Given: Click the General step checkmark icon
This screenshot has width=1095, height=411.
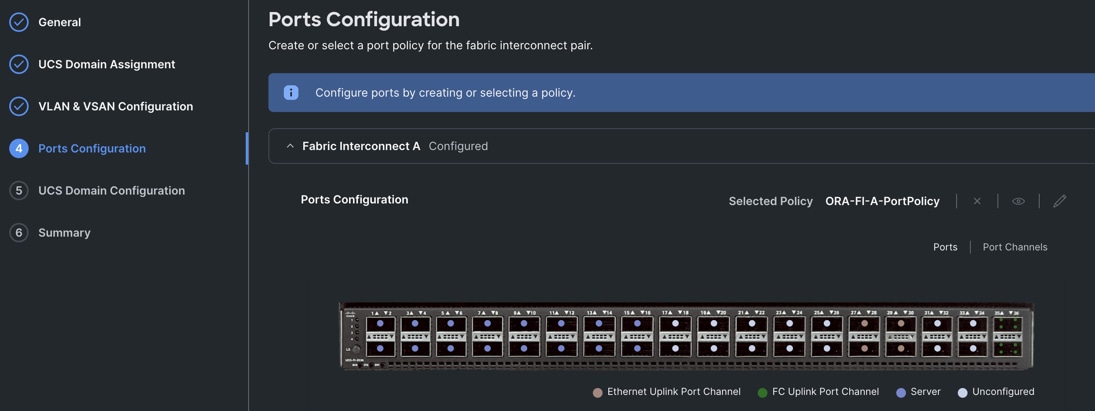Looking at the screenshot, I should (x=19, y=22).
